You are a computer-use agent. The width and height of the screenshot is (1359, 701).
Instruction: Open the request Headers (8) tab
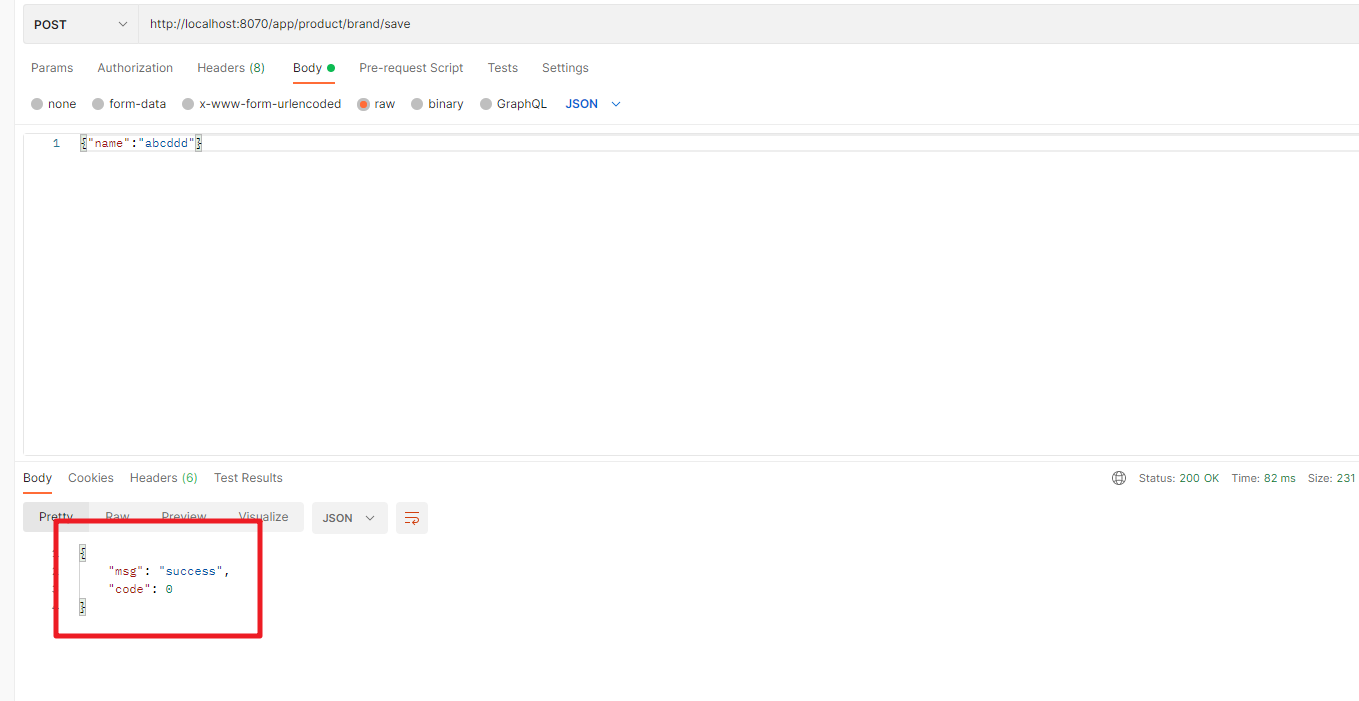pyautogui.click(x=231, y=68)
